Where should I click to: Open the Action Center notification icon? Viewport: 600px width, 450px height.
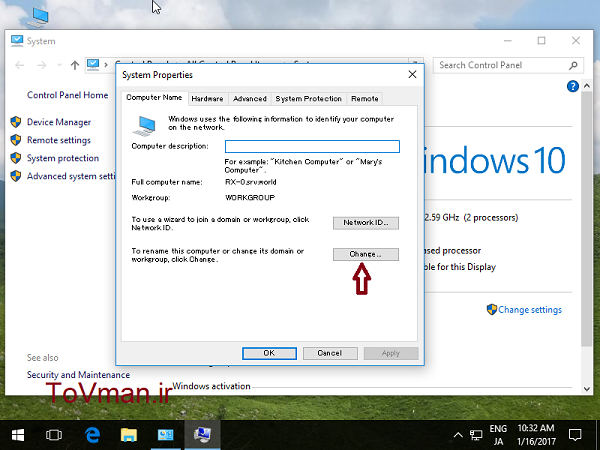coord(575,435)
